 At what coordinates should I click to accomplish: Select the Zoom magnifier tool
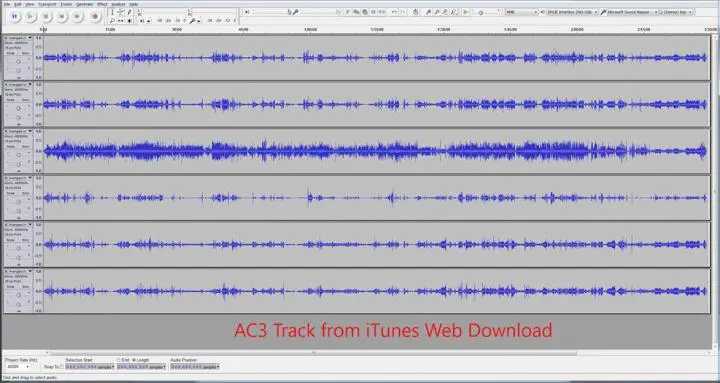112,21
